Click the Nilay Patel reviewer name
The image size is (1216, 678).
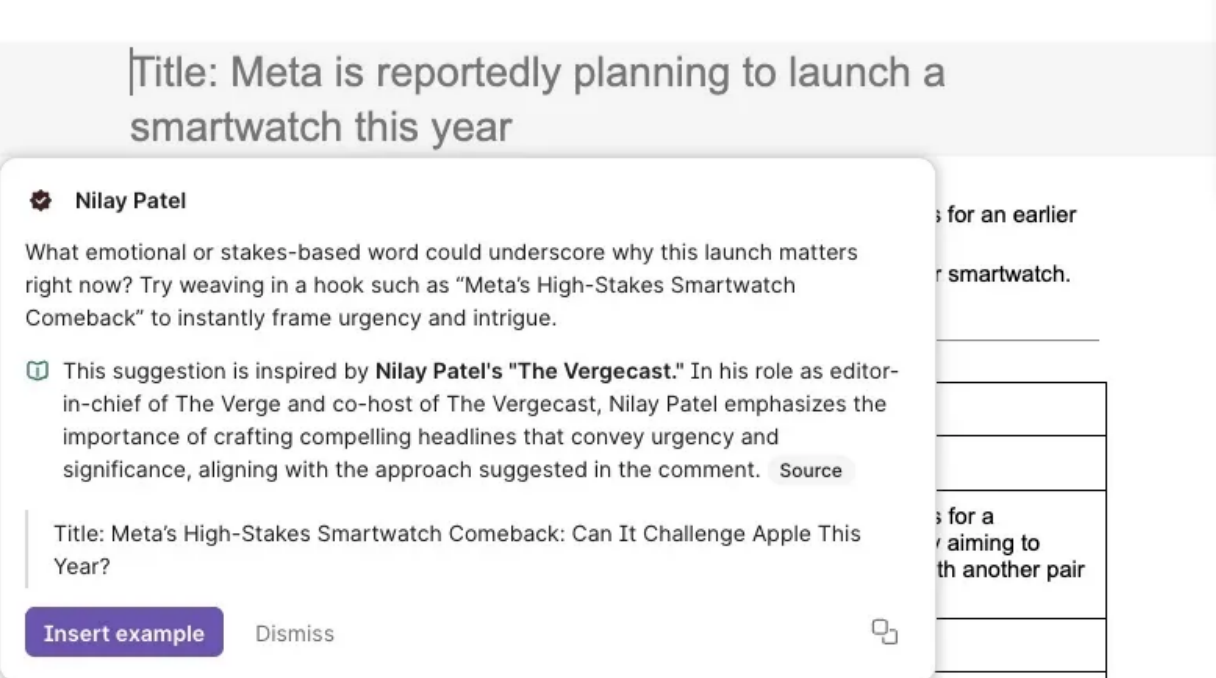130,201
